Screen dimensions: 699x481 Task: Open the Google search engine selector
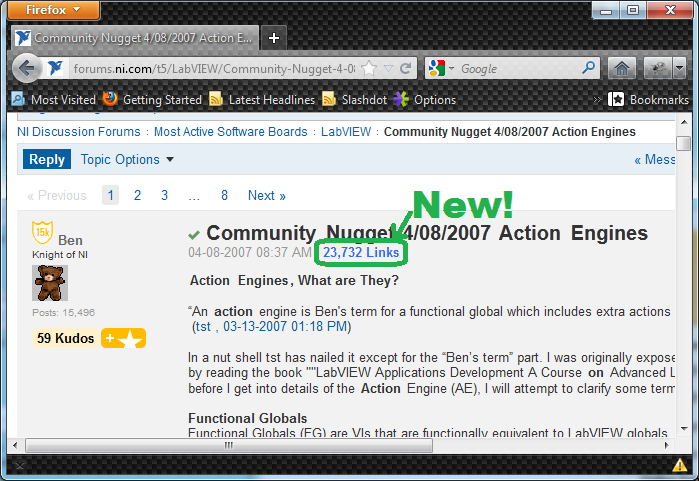tap(441, 69)
